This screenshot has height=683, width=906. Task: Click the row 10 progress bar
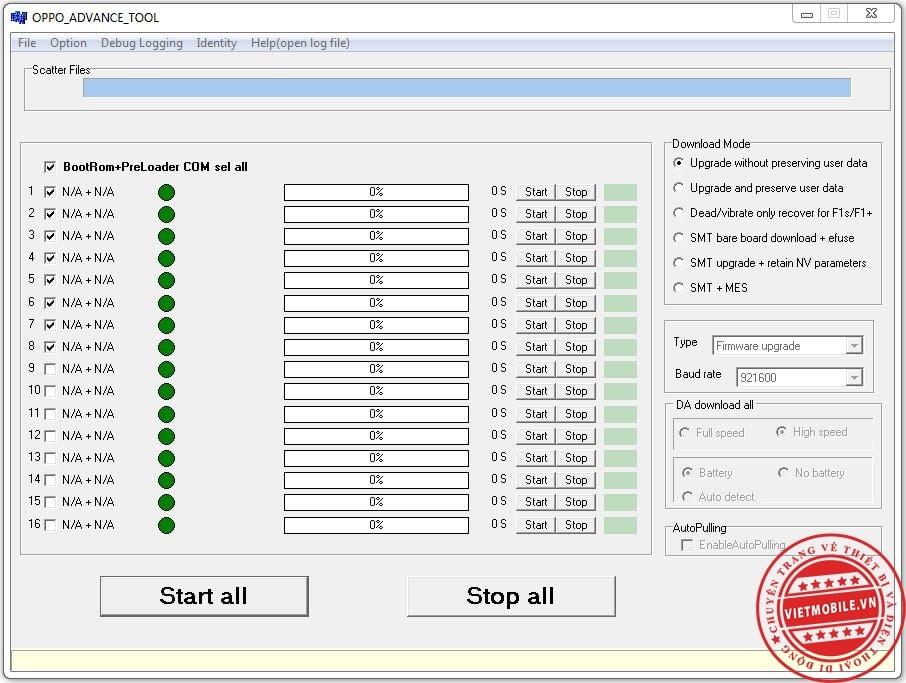pyautogui.click(x=376, y=391)
